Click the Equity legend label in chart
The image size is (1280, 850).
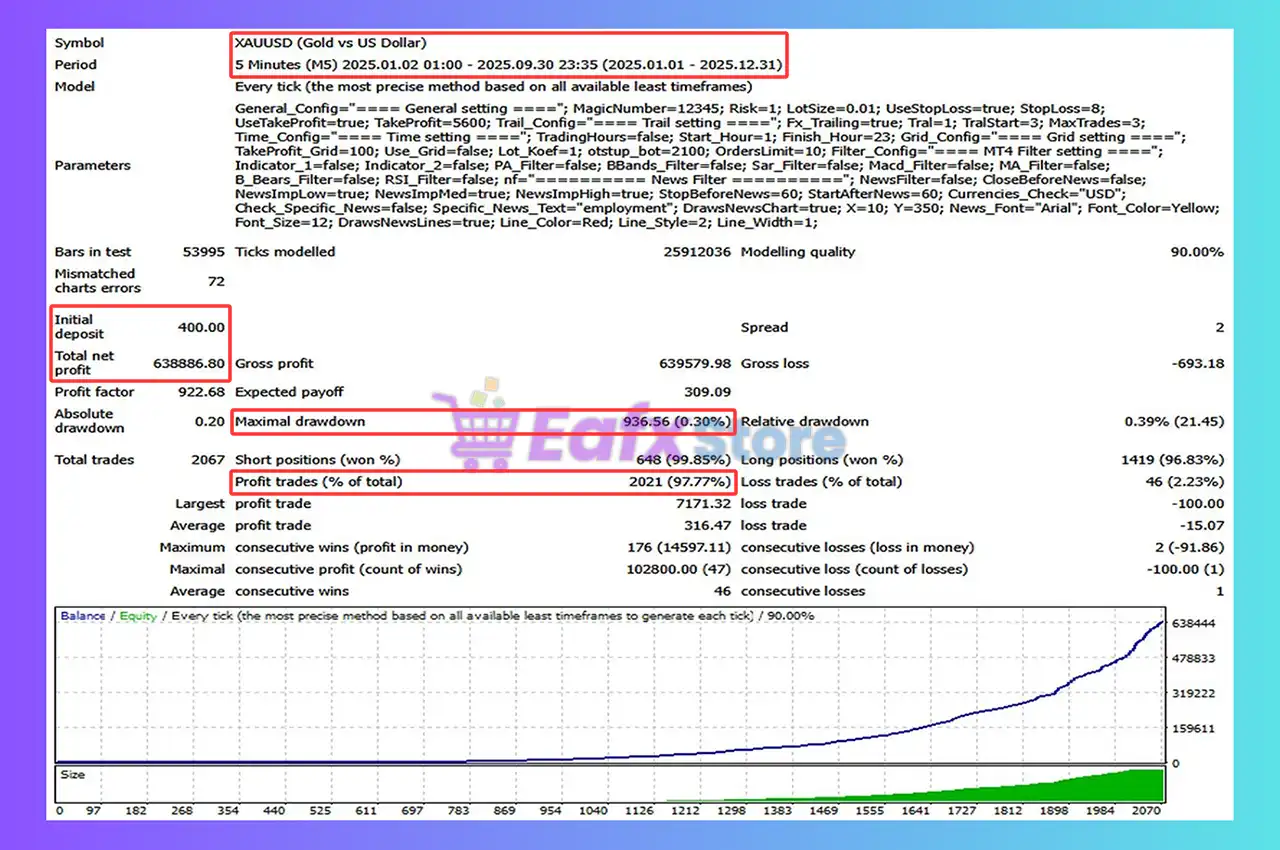tap(138, 616)
